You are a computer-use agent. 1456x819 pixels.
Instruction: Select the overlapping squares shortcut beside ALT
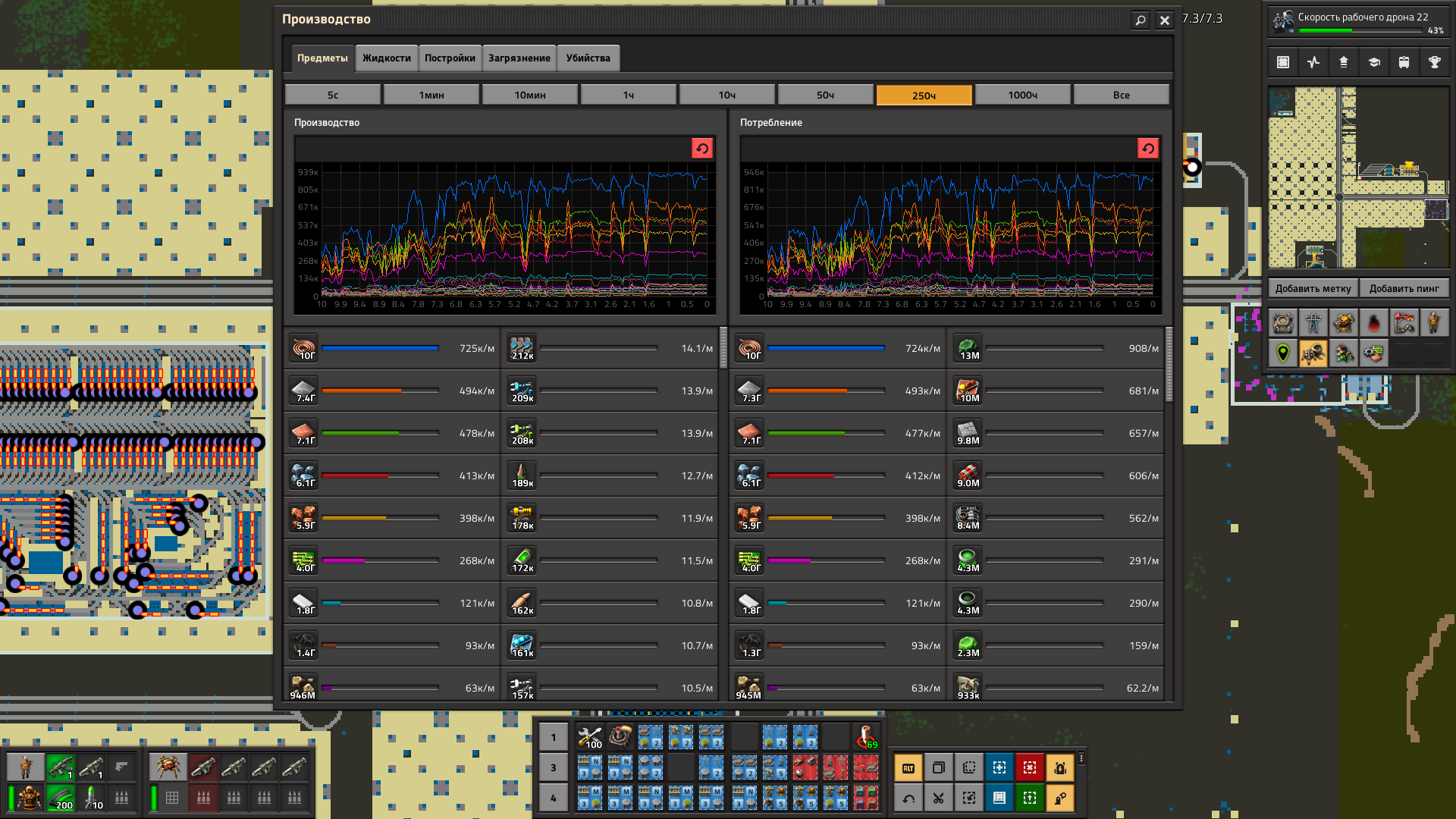(x=939, y=767)
